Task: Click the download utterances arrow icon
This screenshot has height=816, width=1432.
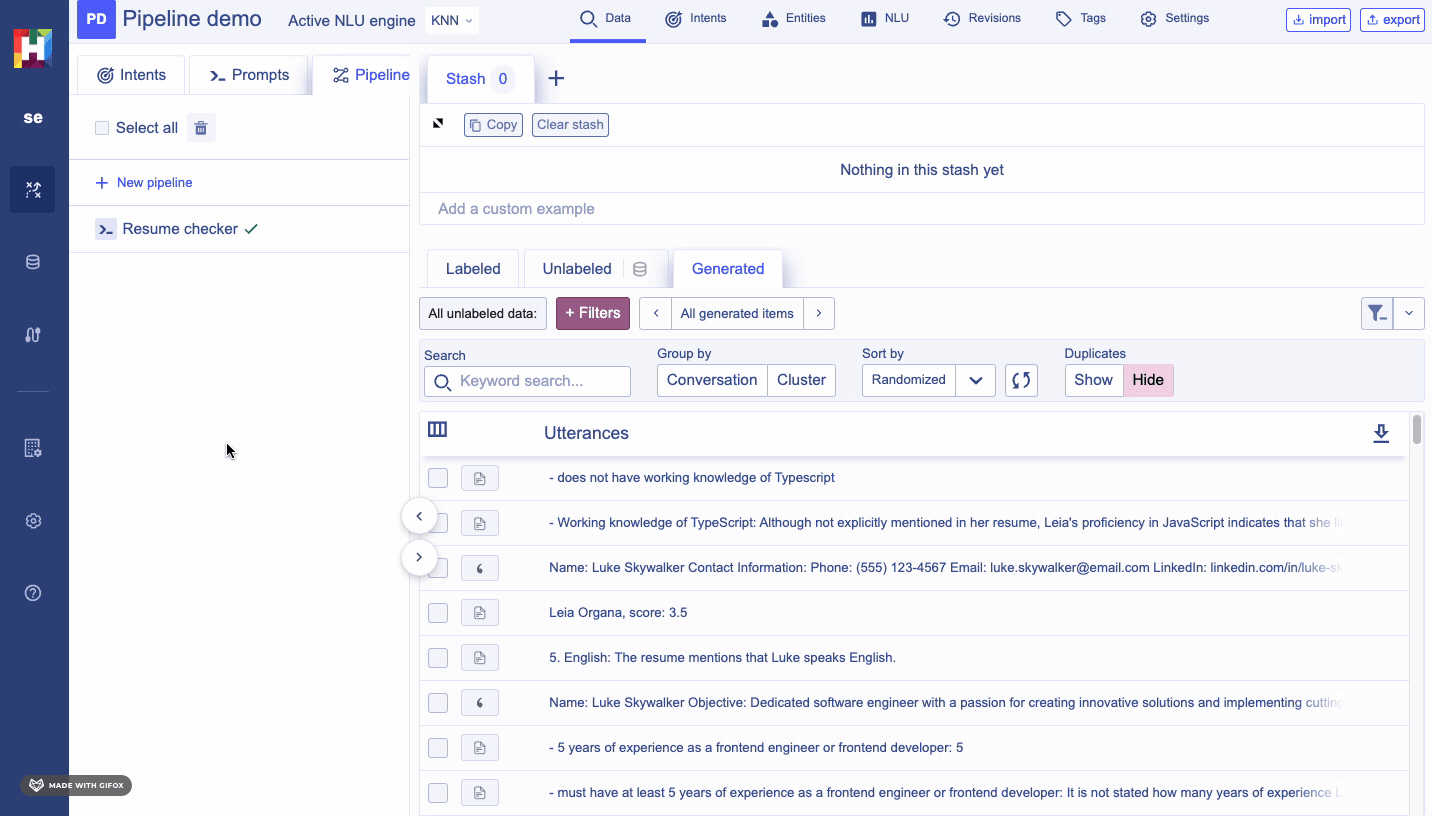Action: coord(1381,433)
